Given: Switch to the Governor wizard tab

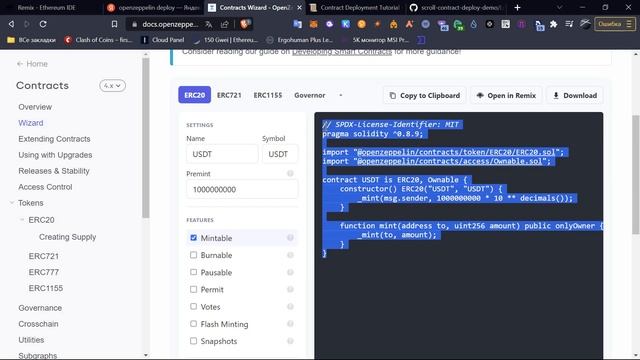Looking at the screenshot, I should pyautogui.click(x=310, y=95).
